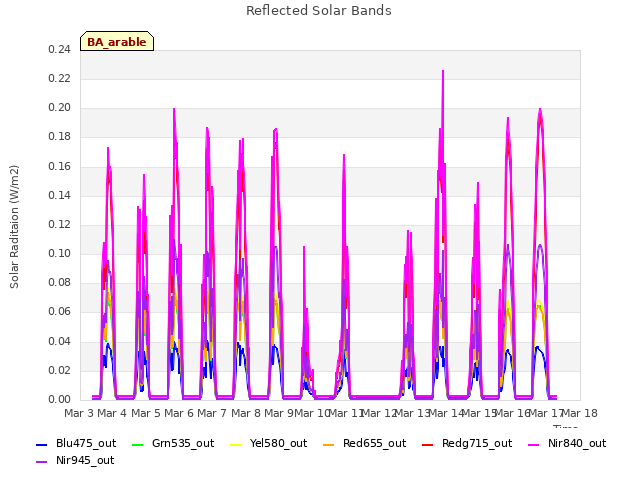Click the Mar 8 x-axis date label

(246, 413)
